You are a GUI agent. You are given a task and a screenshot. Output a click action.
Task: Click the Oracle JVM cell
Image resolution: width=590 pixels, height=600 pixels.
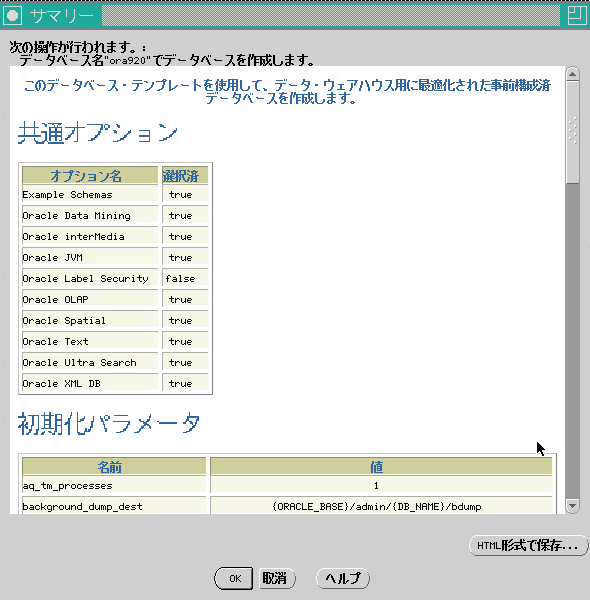point(90,257)
